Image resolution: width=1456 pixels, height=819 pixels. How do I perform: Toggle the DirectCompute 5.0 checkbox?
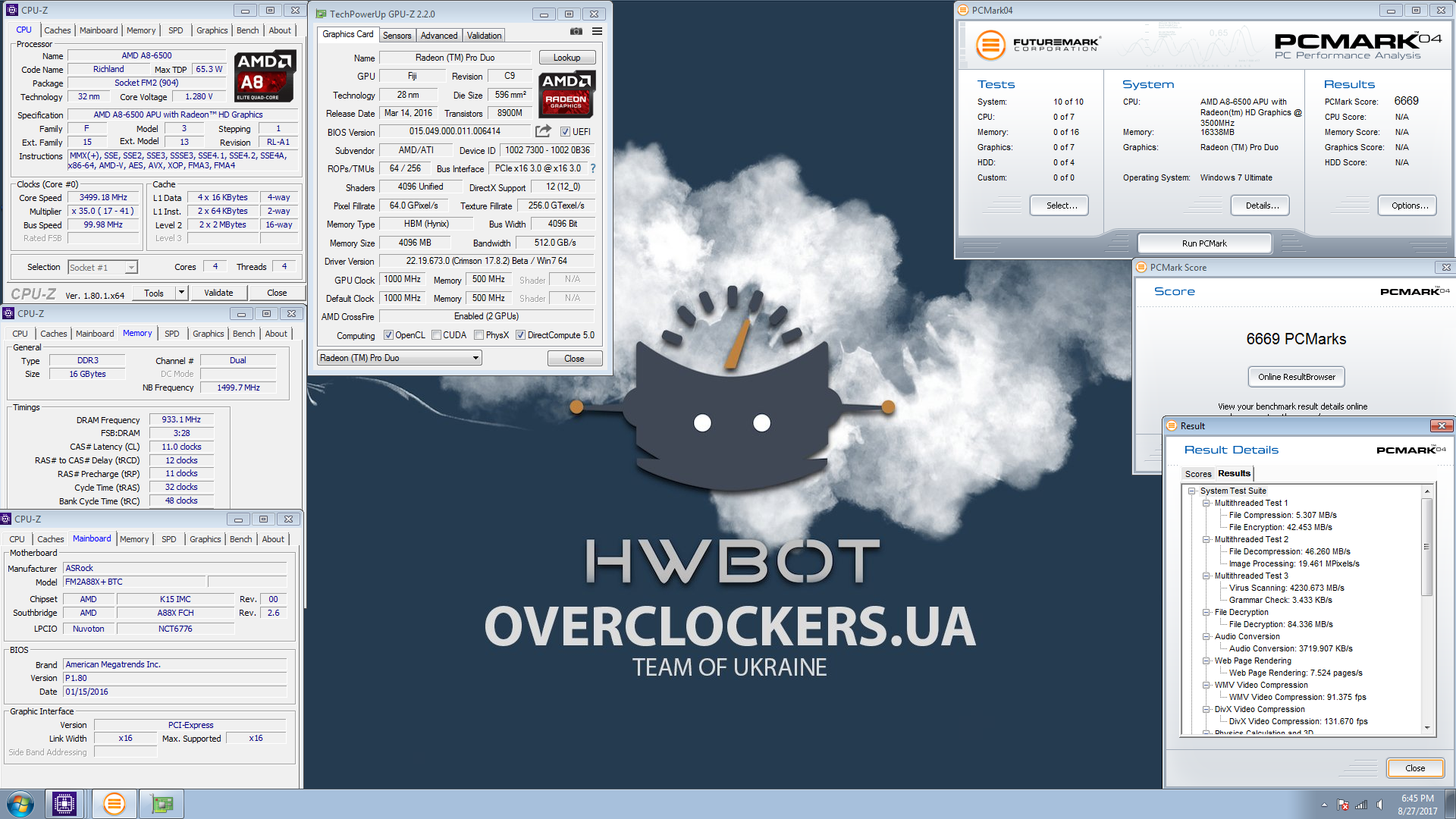(x=520, y=335)
